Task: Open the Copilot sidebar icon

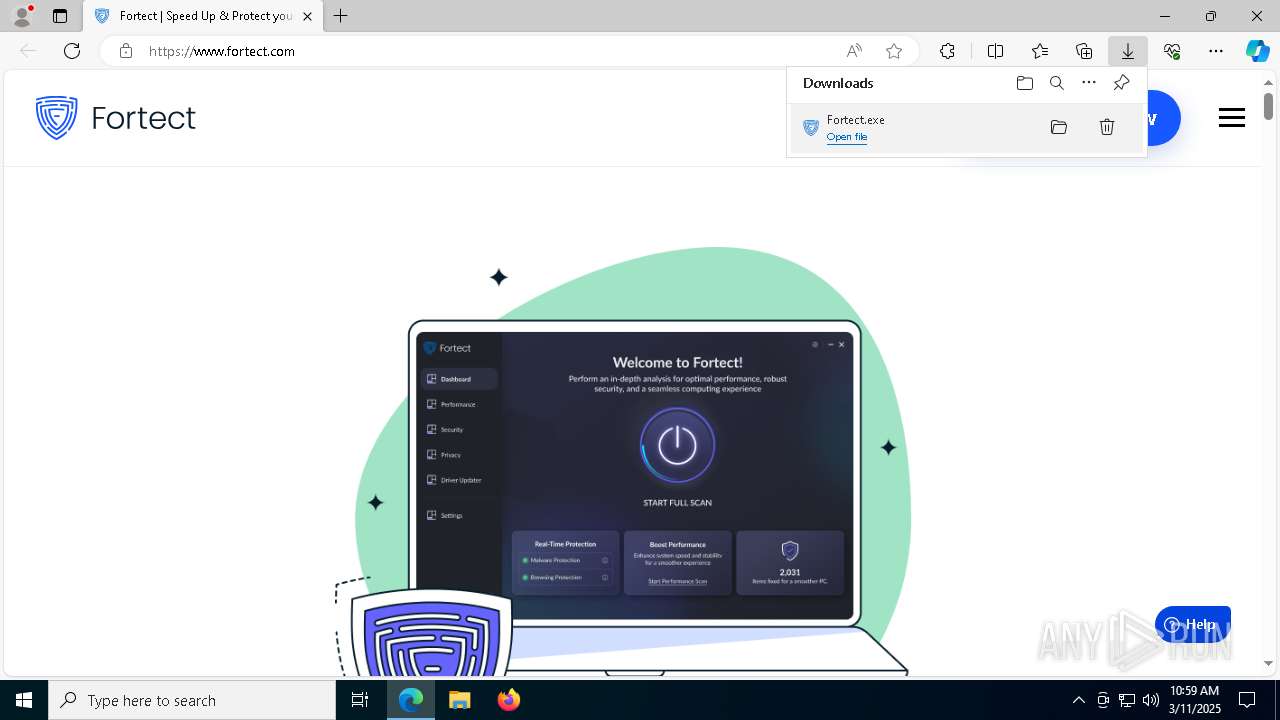Action: point(1258,51)
